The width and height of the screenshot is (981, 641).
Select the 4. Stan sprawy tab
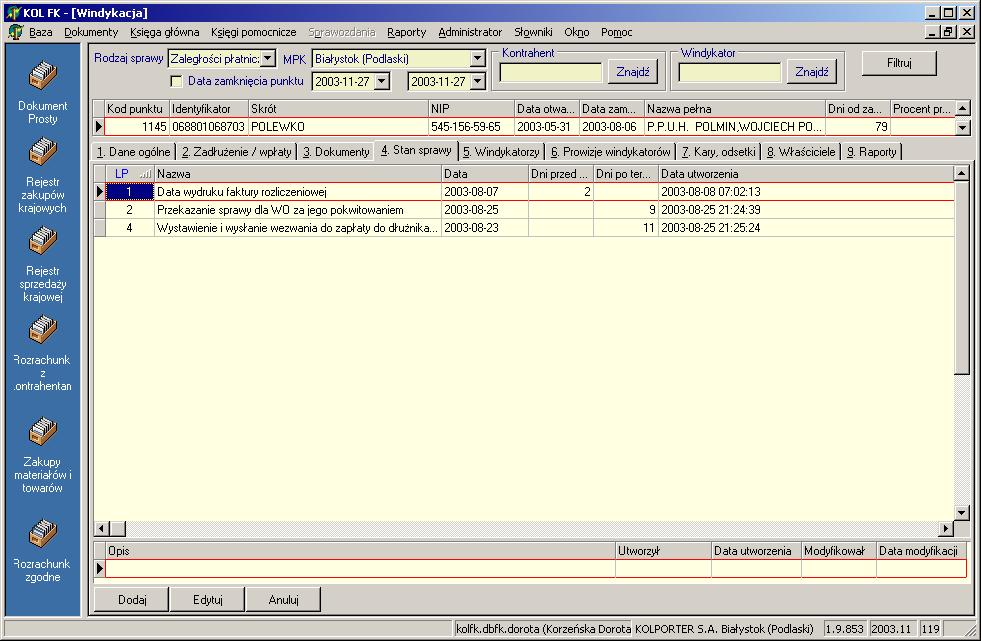(416, 151)
